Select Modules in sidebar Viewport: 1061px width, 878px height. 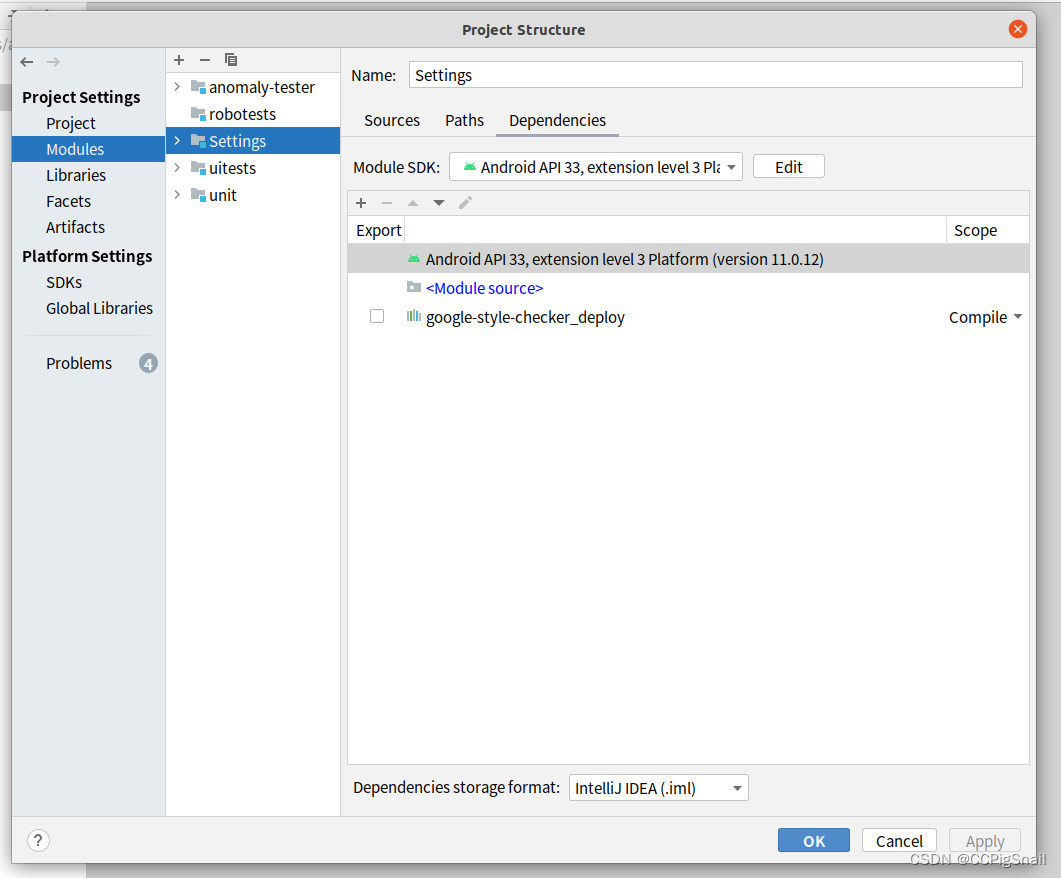coord(89,149)
